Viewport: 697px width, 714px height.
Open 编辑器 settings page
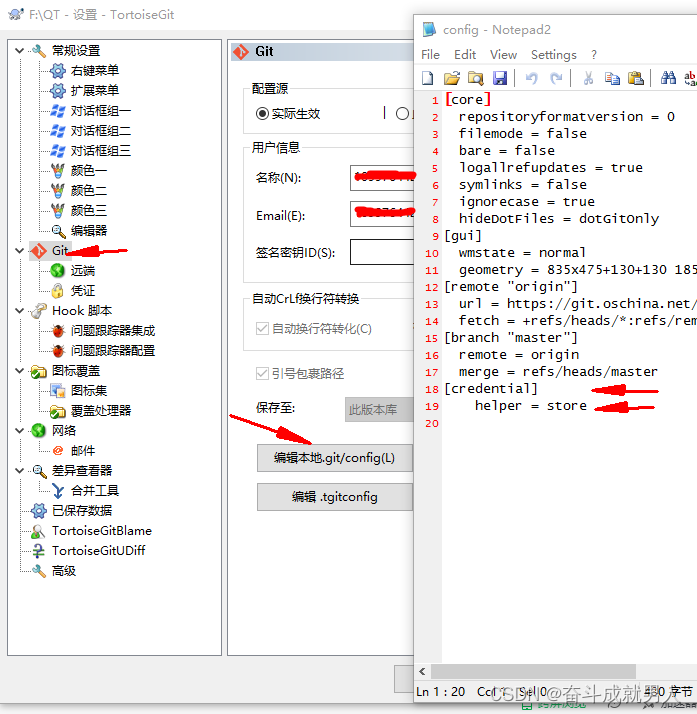click(x=89, y=231)
